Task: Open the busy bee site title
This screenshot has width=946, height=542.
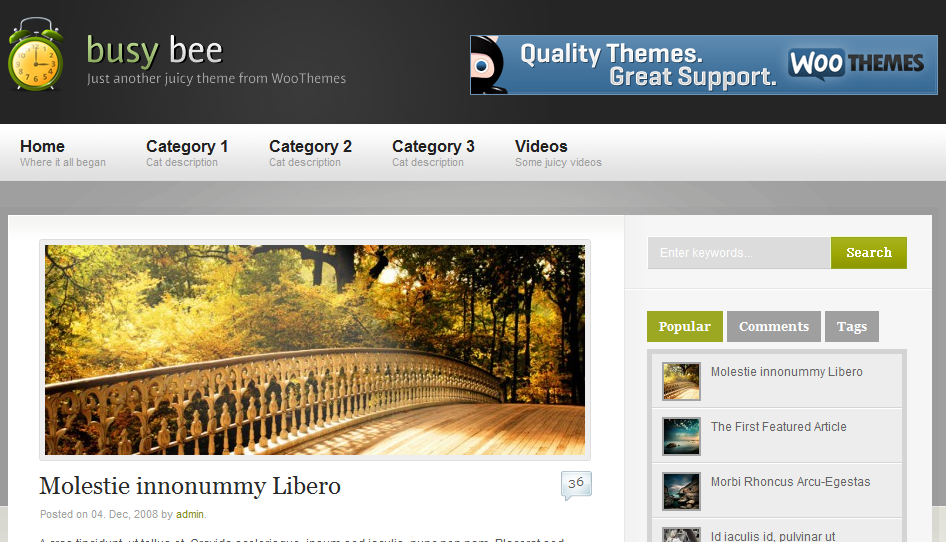Action: pos(154,50)
